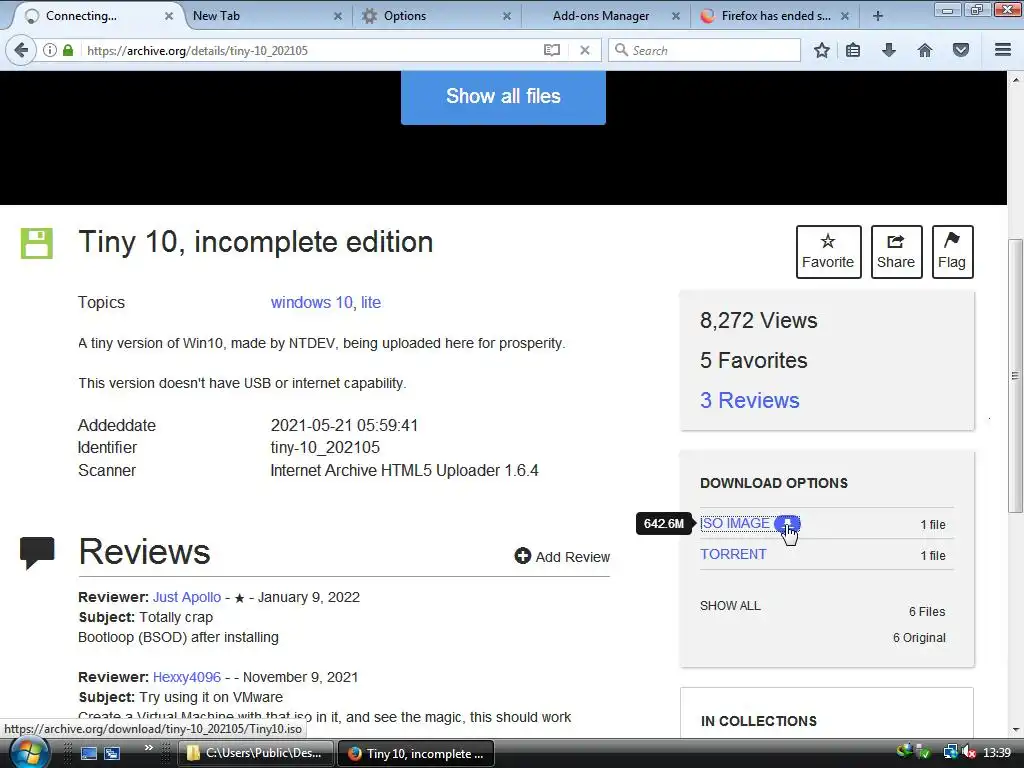This screenshot has height=768, width=1024.
Task: Select the Connecting... tab
Action: (97, 16)
